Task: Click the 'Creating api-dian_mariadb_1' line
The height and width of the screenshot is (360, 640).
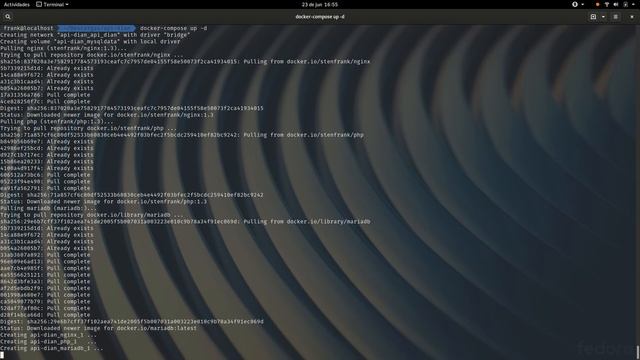Action: pos(51,349)
